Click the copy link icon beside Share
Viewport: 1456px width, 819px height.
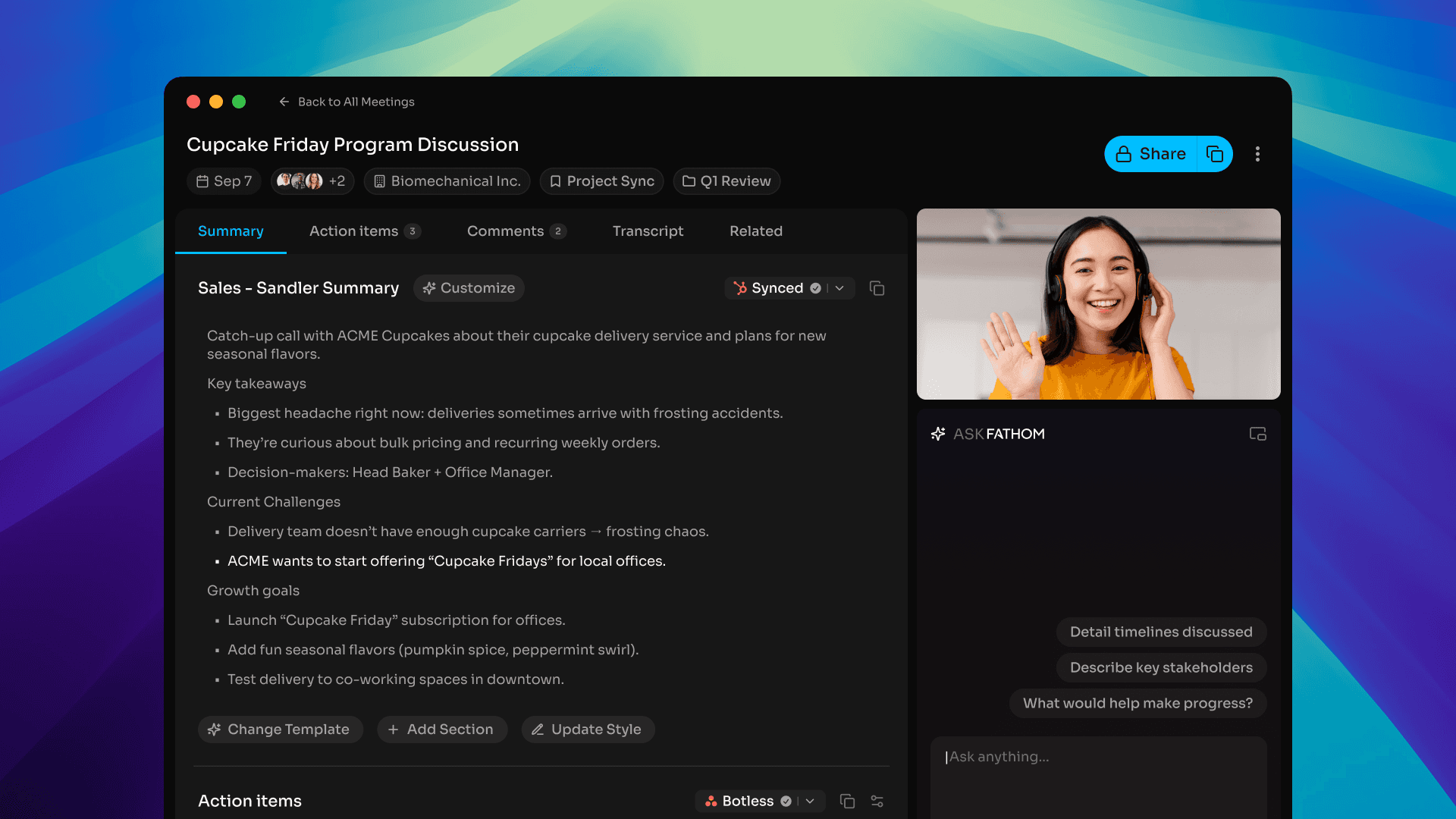point(1214,154)
